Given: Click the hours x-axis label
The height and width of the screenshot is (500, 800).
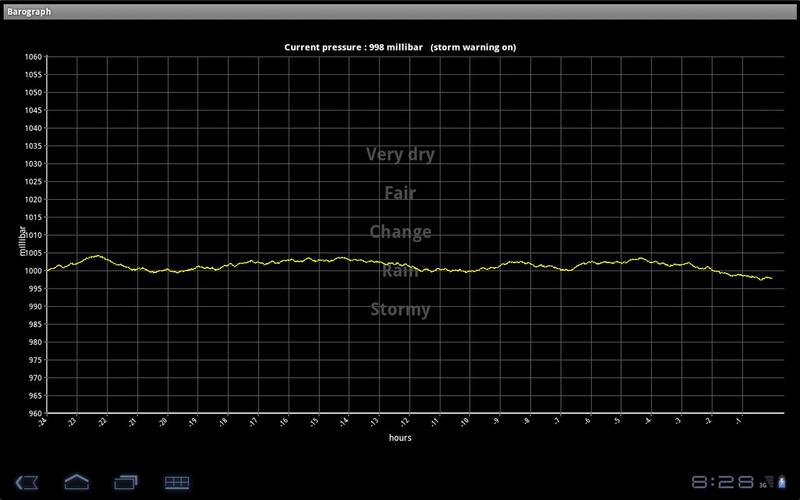Looking at the screenshot, I should (400, 437).
